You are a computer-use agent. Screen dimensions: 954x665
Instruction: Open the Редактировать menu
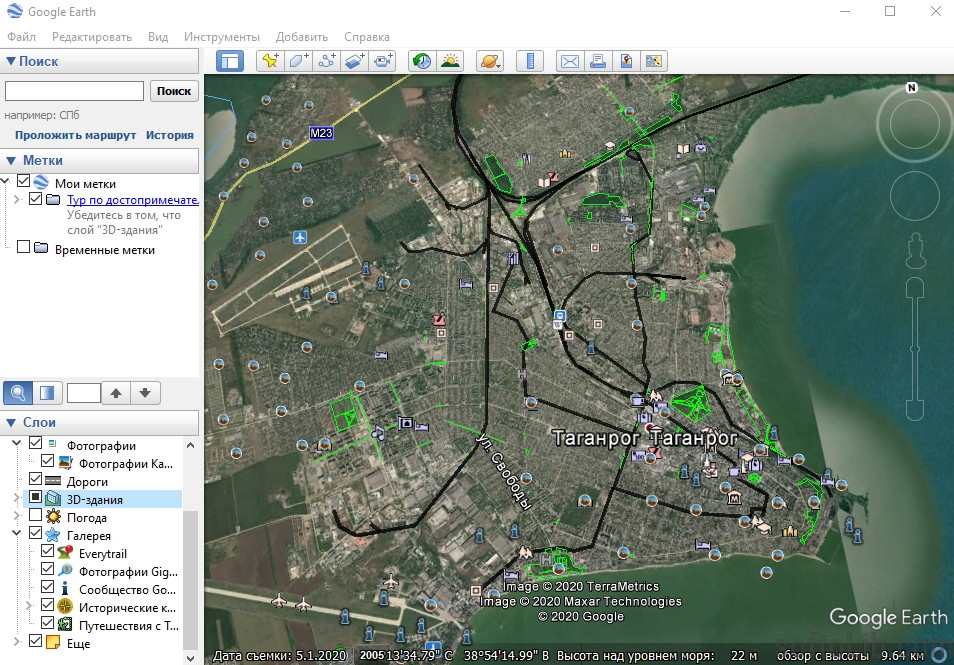[x=92, y=37]
